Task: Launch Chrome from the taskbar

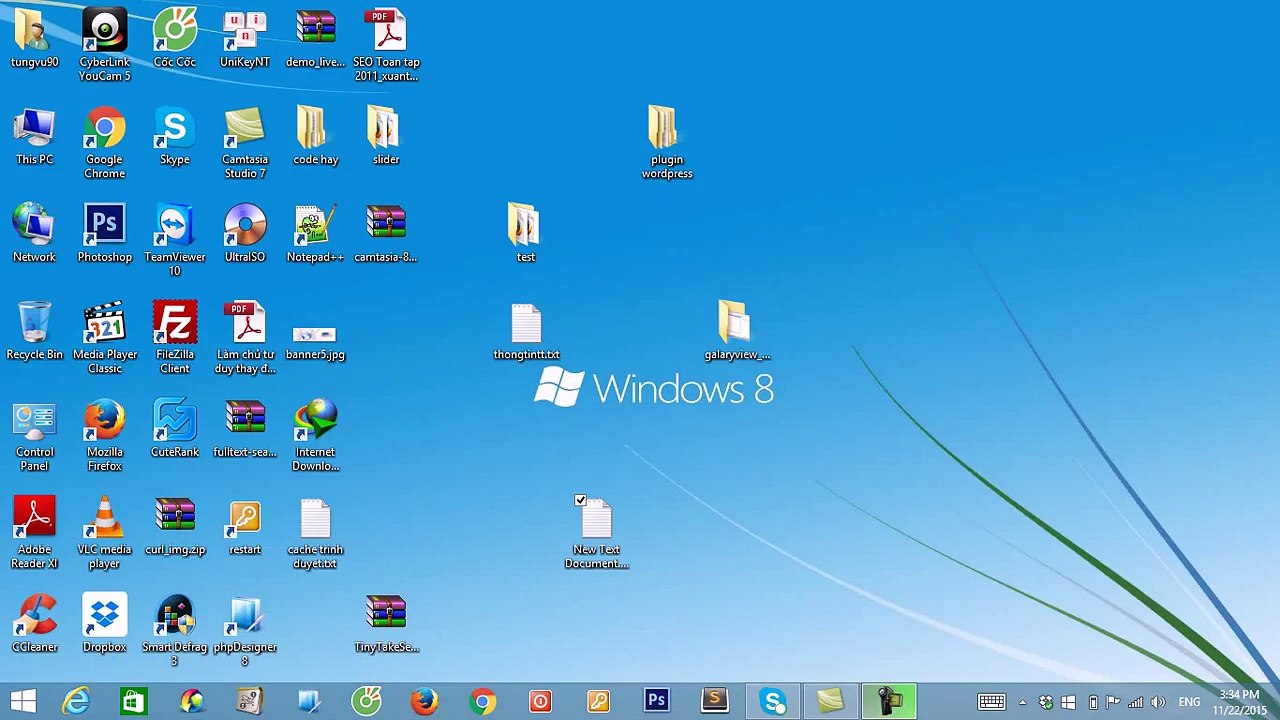Action: click(x=482, y=701)
